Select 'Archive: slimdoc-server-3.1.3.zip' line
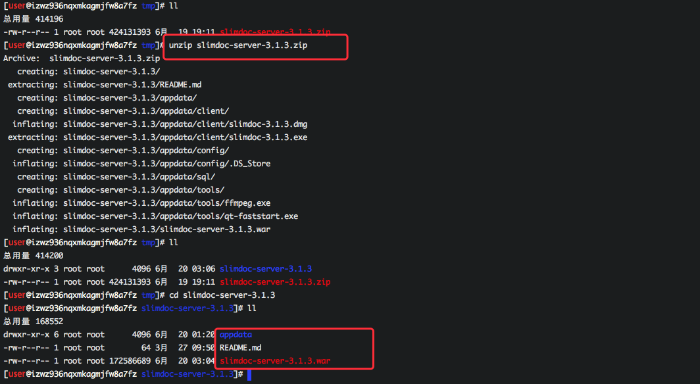This screenshot has width=700, height=384. [x=82, y=58]
